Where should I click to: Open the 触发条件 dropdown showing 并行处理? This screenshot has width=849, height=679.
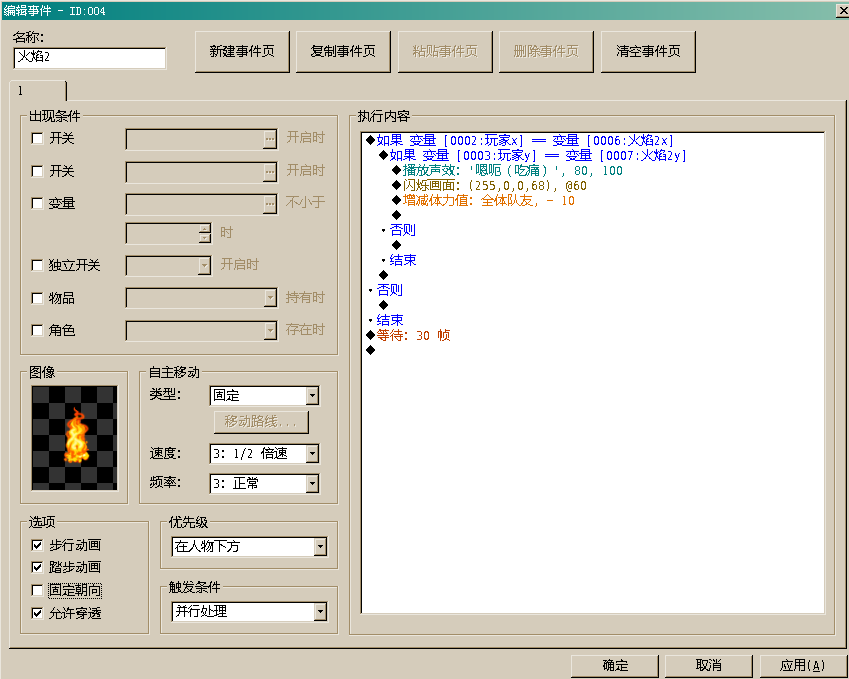[x=249, y=612]
